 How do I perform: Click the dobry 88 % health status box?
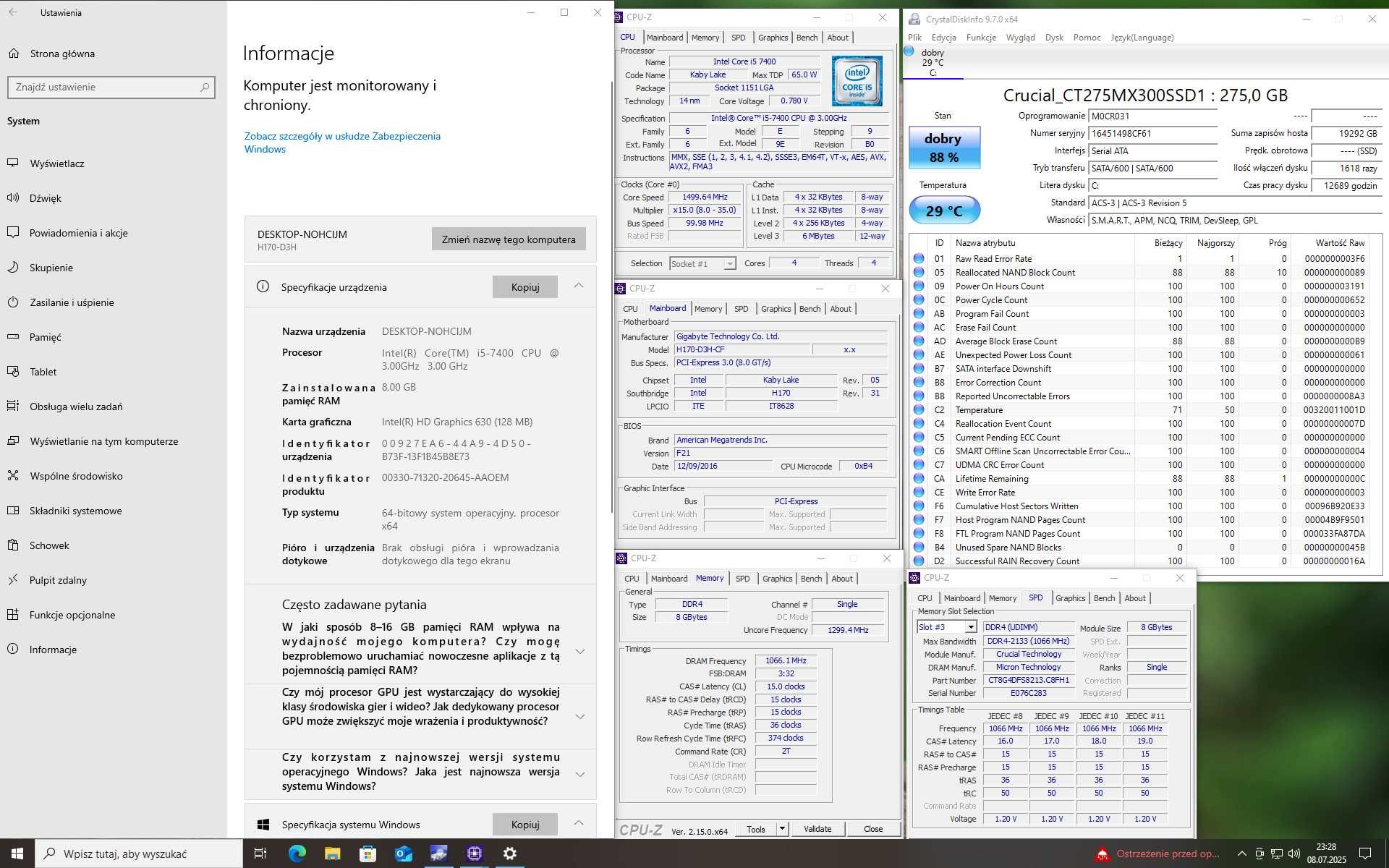tap(944, 148)
